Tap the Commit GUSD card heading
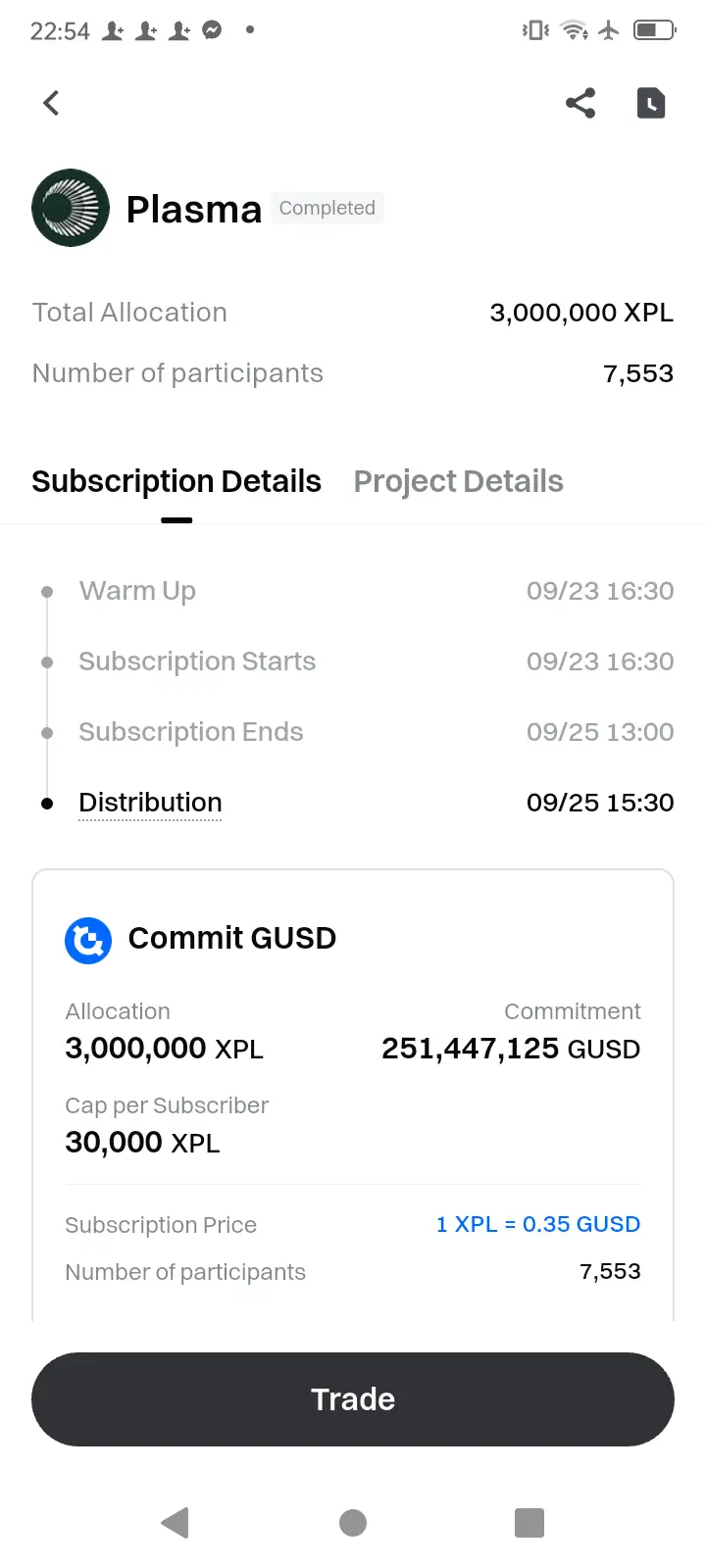The width and height of the screenshot is (706, 1568). (232, 938)
